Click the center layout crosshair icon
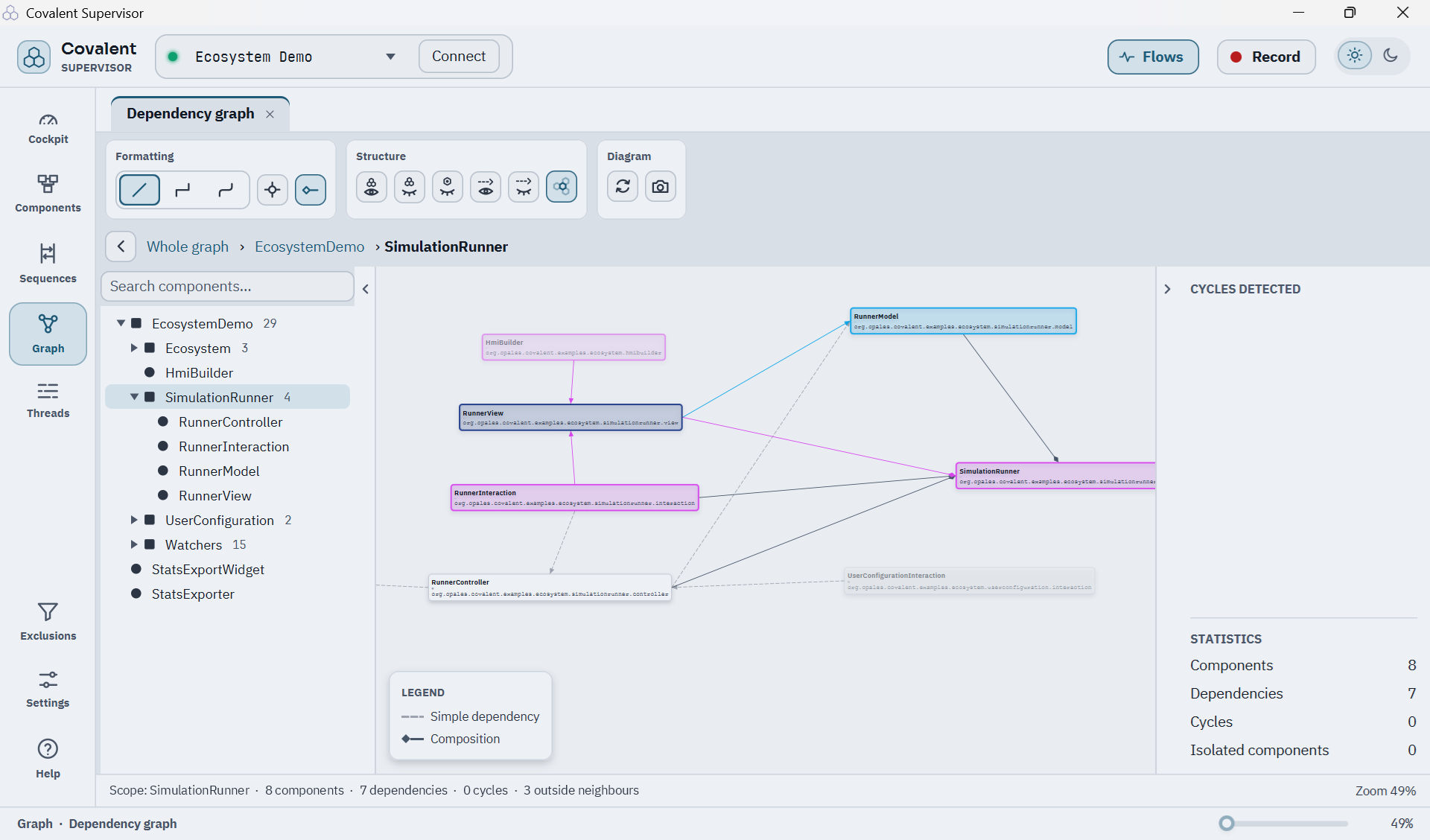 coord(273,190)
